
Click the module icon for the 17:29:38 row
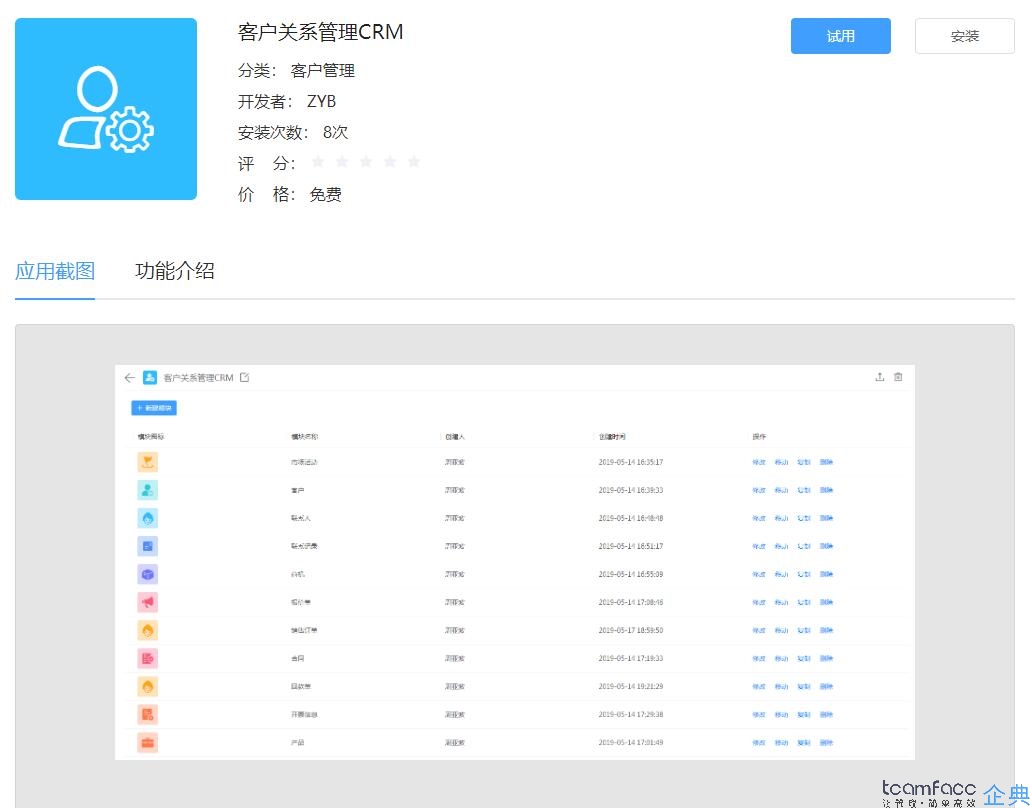[x=147, y=715]
